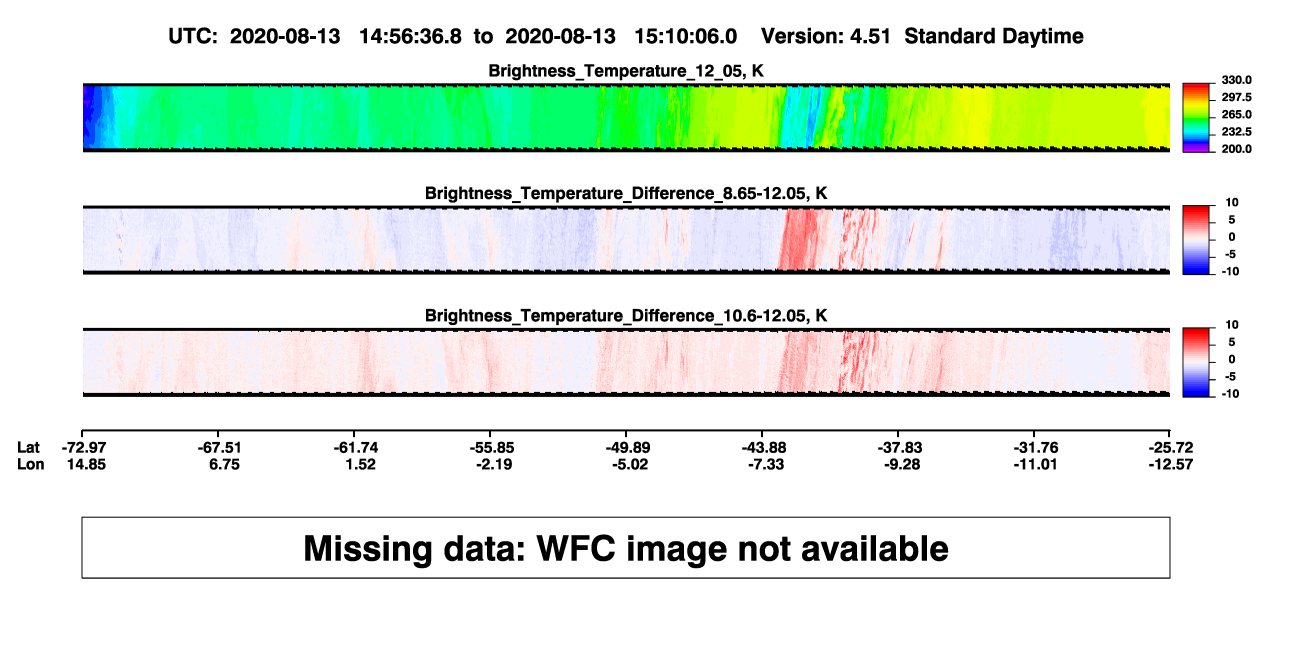This screenshot has height=667, width=1300.
Task: Click the 8.65-12.05 difference image strip
Action: (x=626, y=240)
